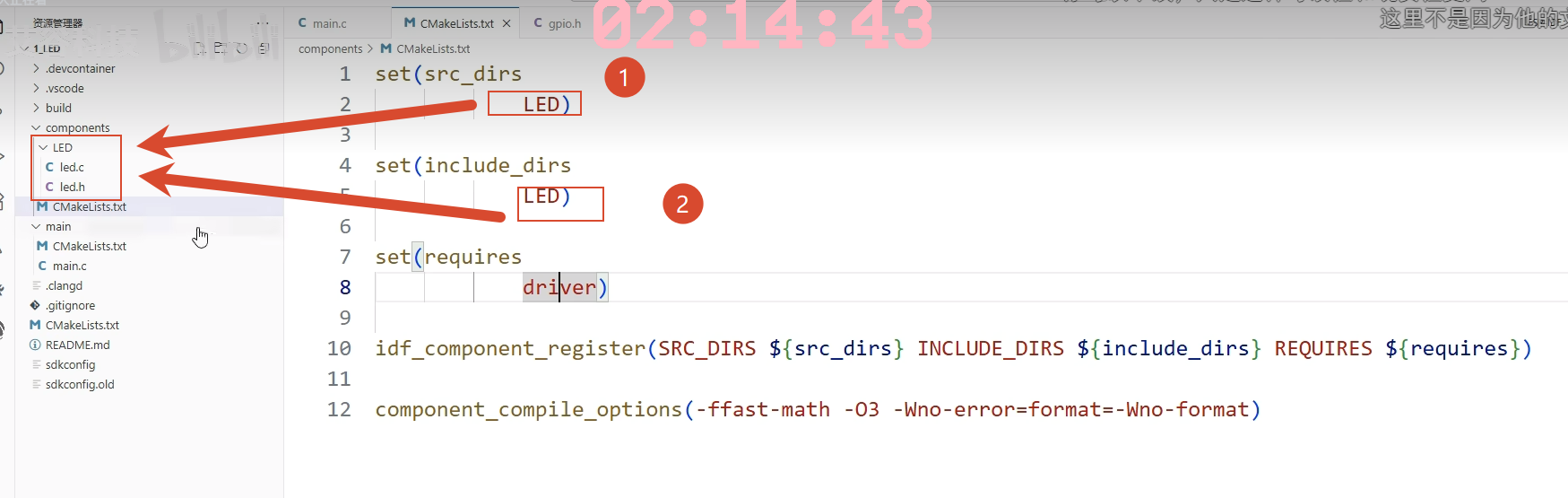Expand the .vscode folder

click(x=36, y=88)
